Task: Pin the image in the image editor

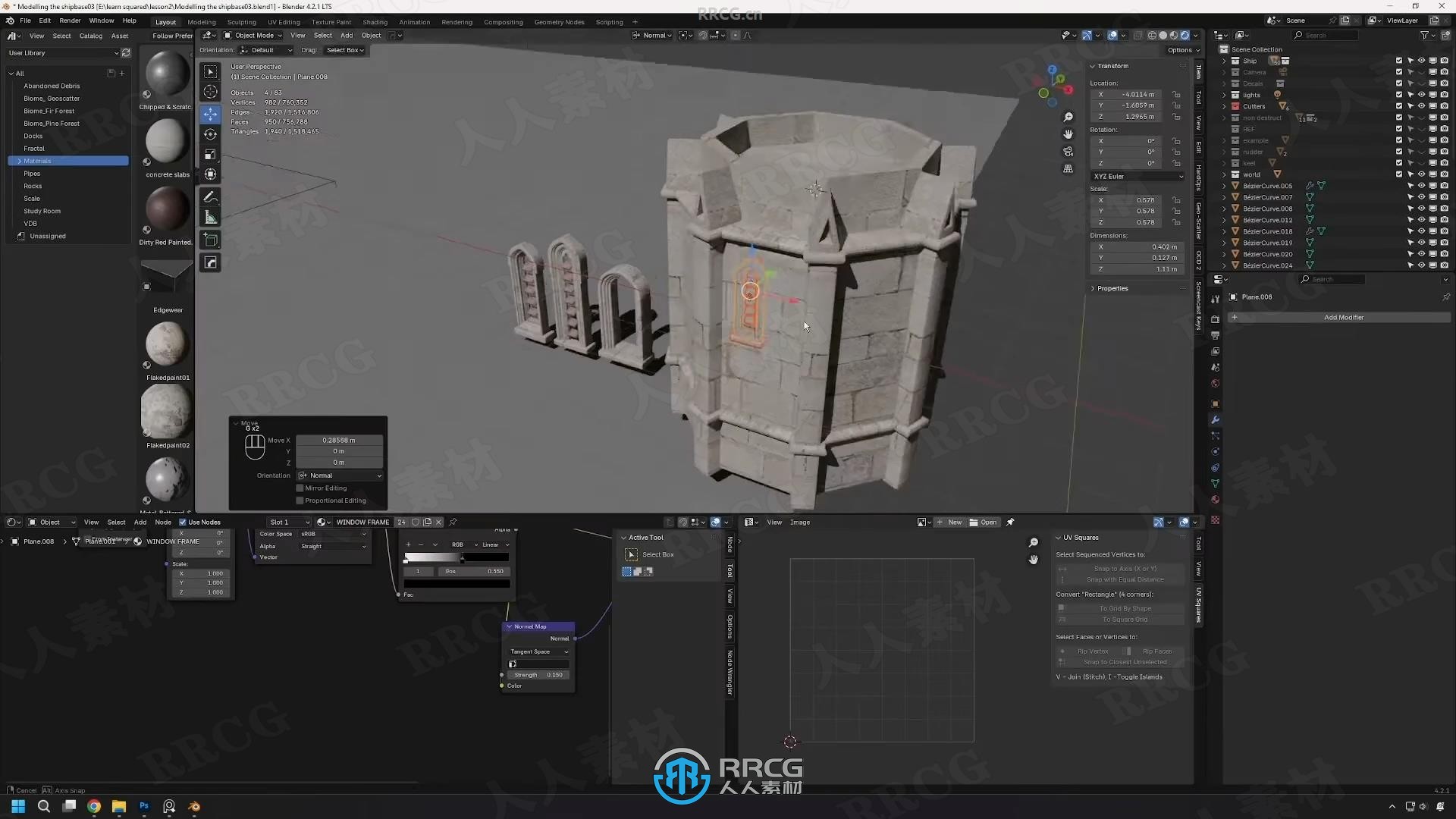Action: 1010,522
